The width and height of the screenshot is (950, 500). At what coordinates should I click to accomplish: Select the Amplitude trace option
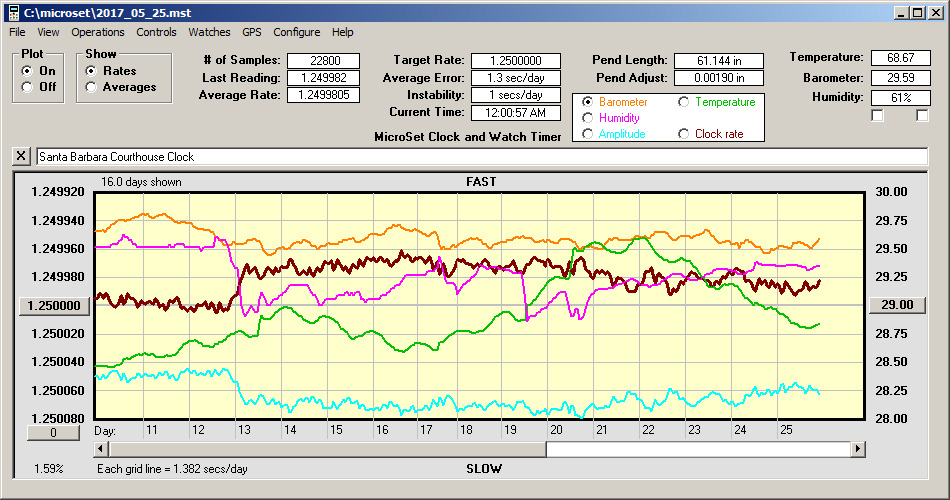coord(588,134)
